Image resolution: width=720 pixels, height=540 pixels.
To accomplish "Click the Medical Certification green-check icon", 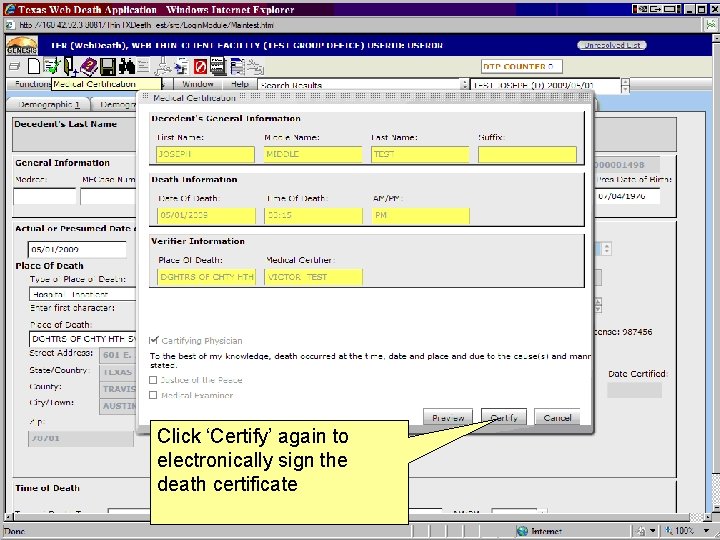I will tap(52, 67).
